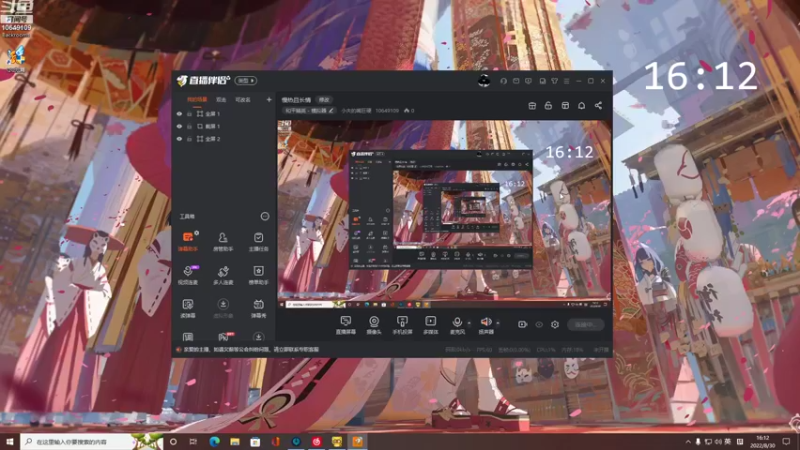Open Microsoft Edge from taskbar
This screenshot has height=450, width=800.
[x=214, y=441]
